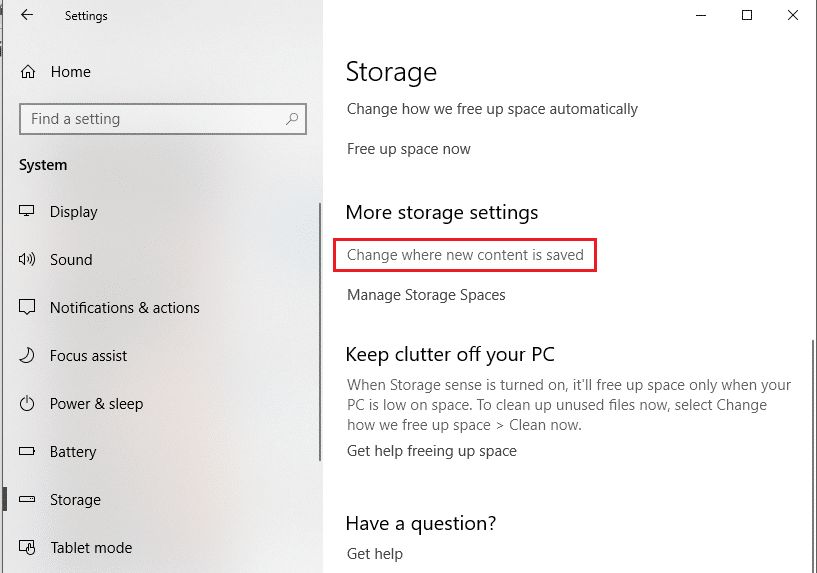This screenshot has height=573, width=817.
Task: Click the Display monitor icon
Action: click(28, 212)
